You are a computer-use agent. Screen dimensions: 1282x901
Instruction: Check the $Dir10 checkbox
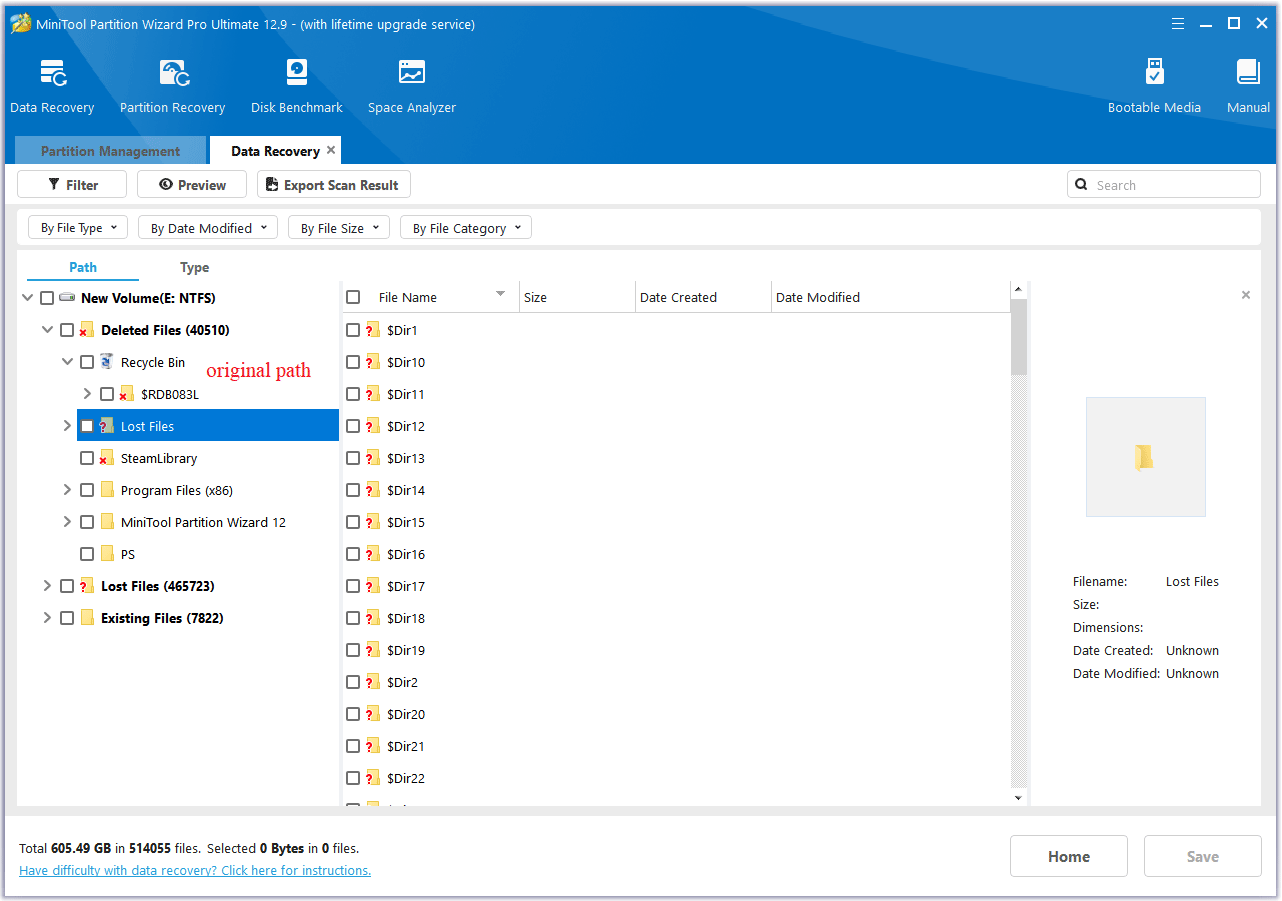pyautogui.click(x=353, y=362)
